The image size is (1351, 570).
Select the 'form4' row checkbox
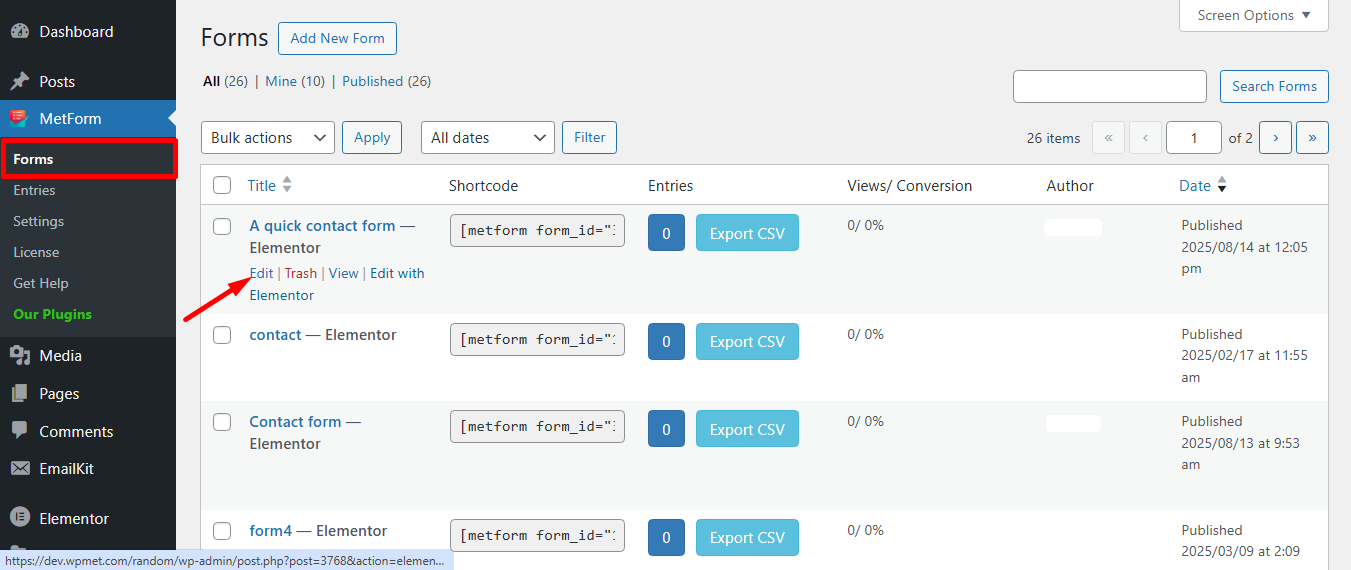pyautogui.click(x=222, y=531)
